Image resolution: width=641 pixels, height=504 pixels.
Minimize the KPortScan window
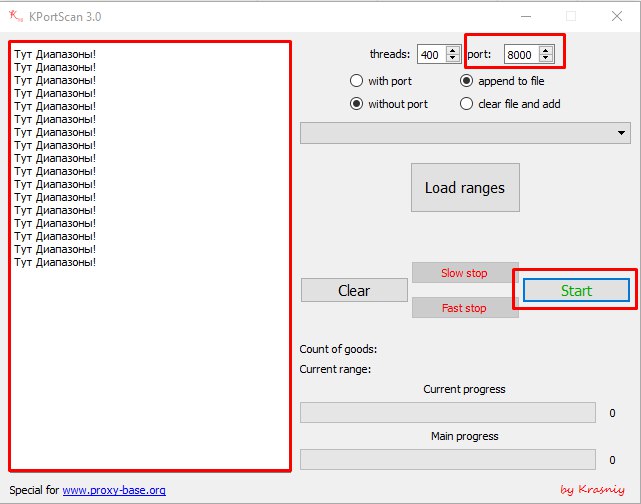pos(526,16)
